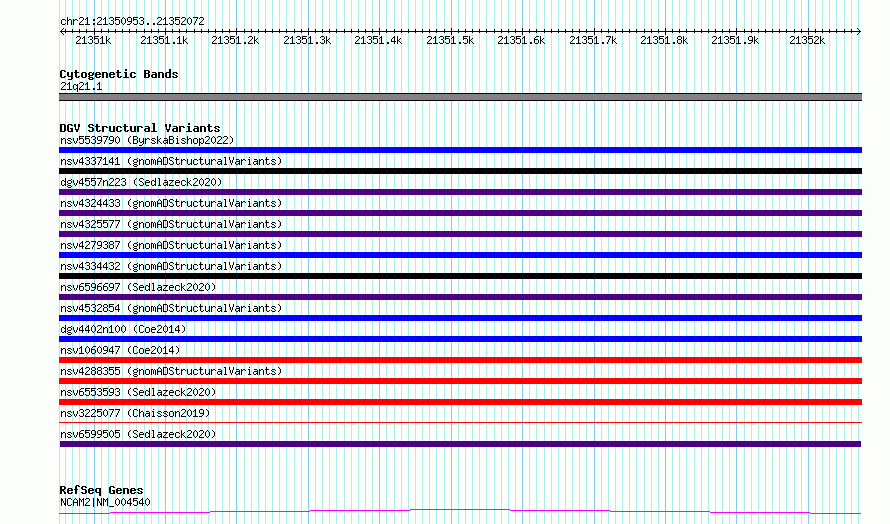Click the ruler's right arrow end

click(859, 31)
